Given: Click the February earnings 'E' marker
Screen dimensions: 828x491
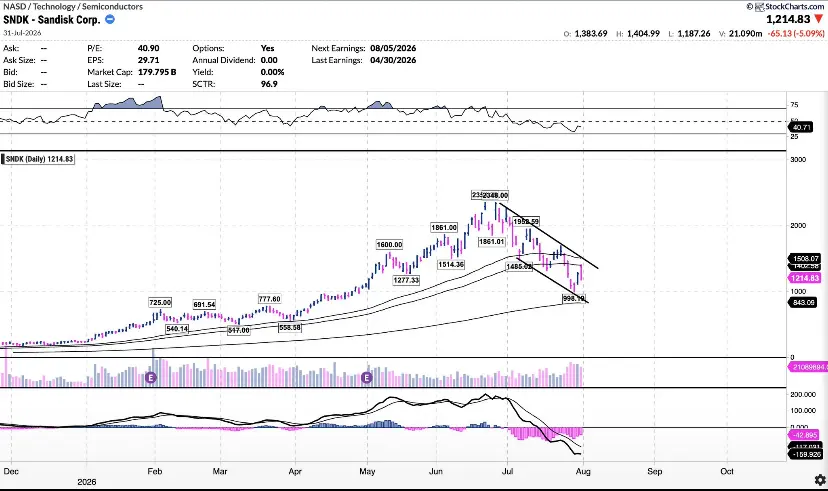Looking at the screenshot, I should click(x=151, y=377).
